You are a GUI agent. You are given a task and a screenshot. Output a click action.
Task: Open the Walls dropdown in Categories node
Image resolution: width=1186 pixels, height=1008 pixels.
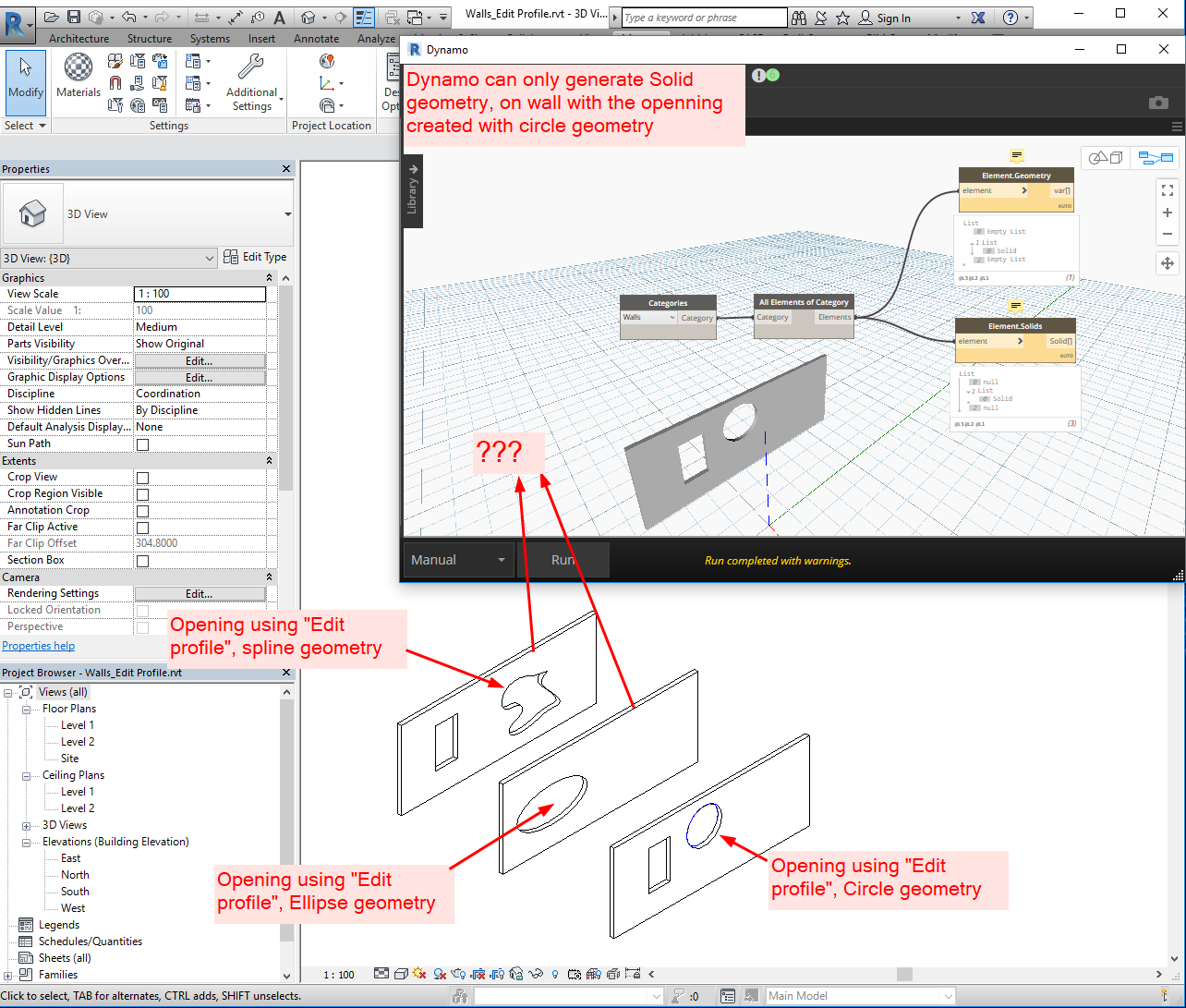[x=648, y=318]
